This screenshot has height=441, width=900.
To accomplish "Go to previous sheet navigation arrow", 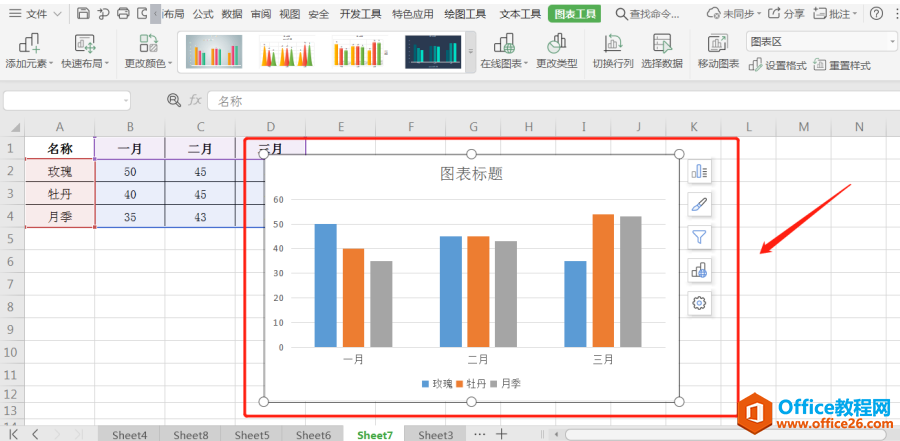I will (35, 434).
